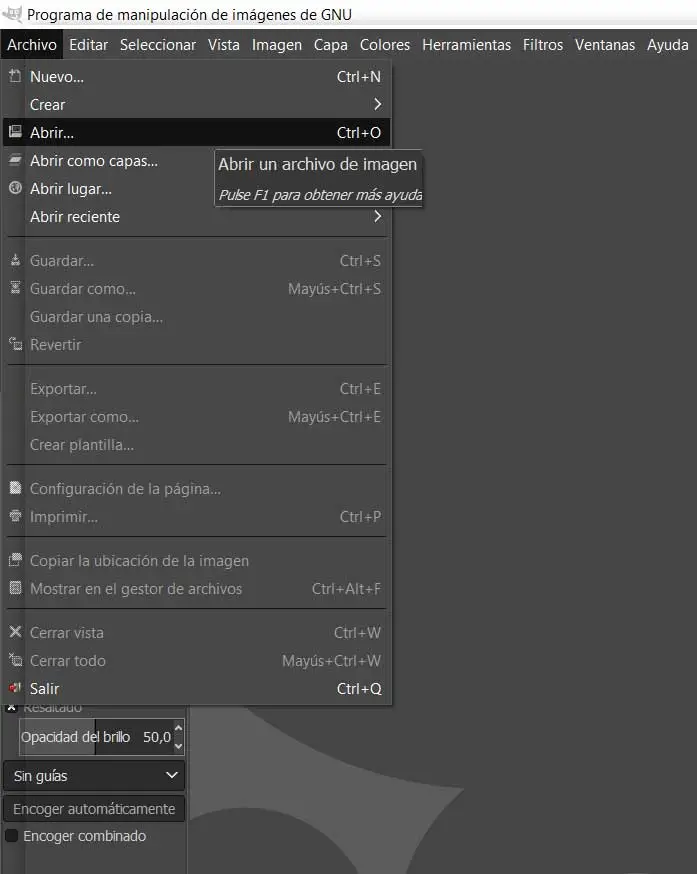Click the Guardar como icon
The image size is (697, 874).
tap(15, 288)
